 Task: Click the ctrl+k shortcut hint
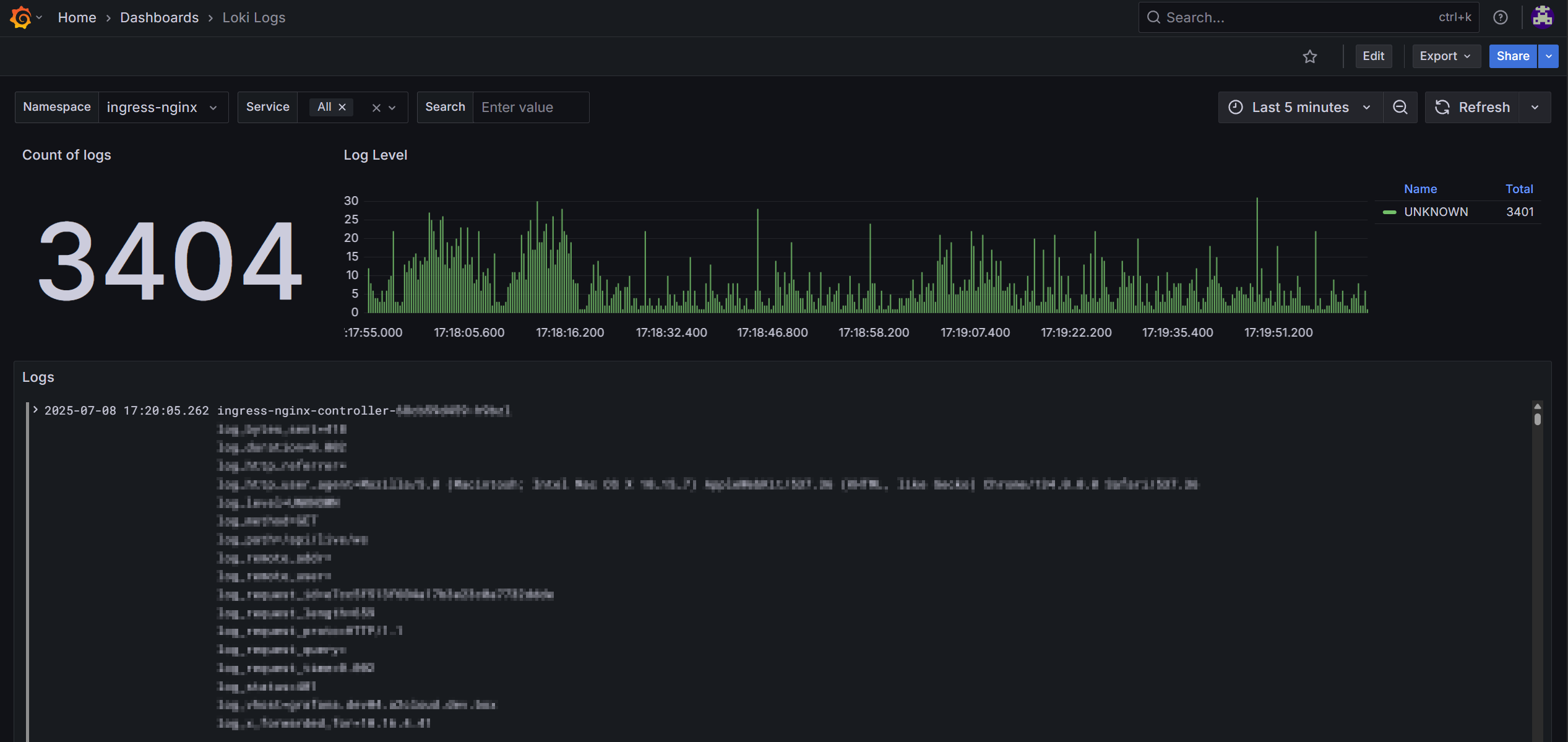pyautogui.click(x=1455, y=17)
